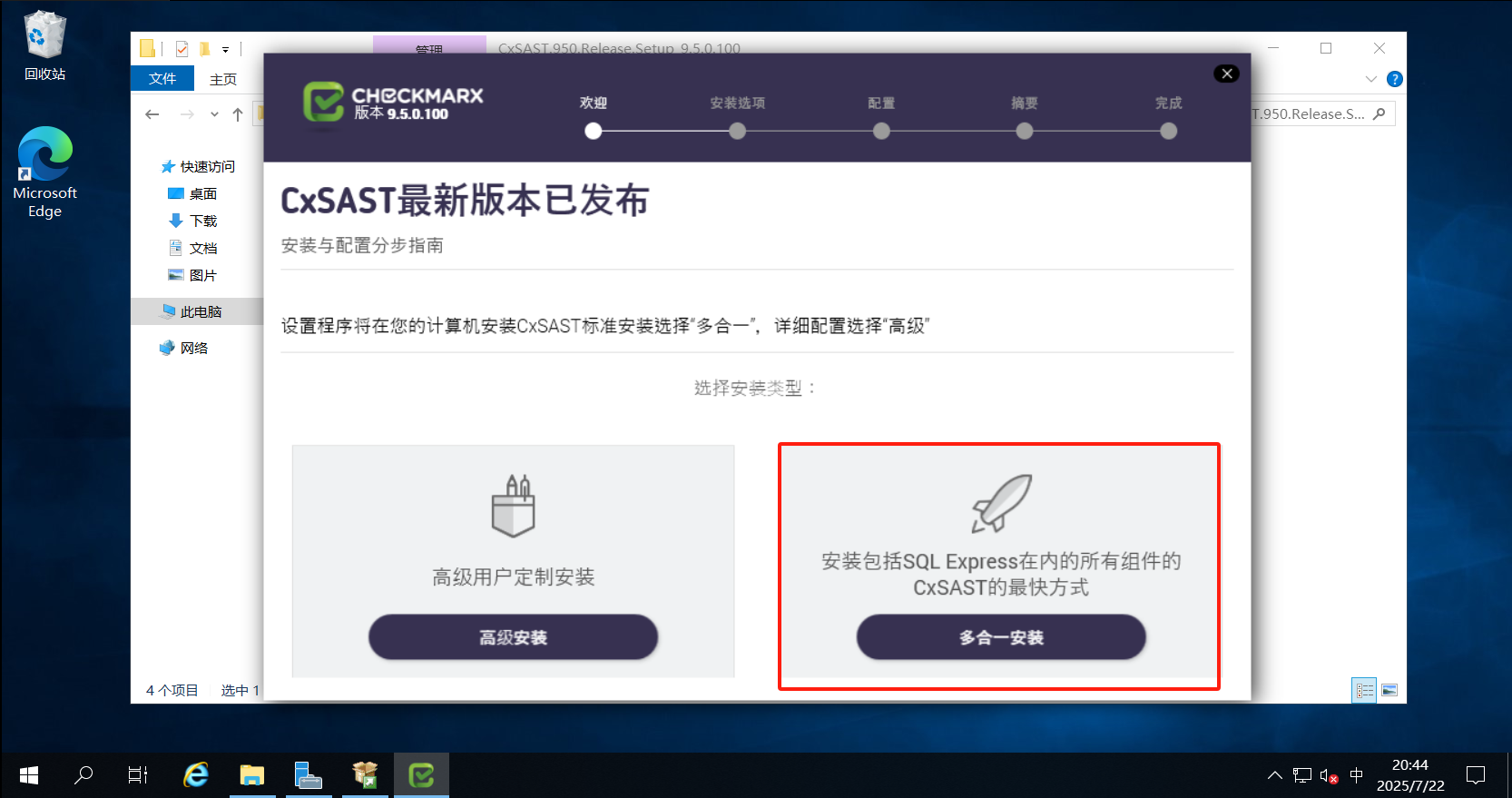Click the toolbox icon for advanced install
Image resolution: width=1512 pixels, height=798 pixels.
pos(513,506)
